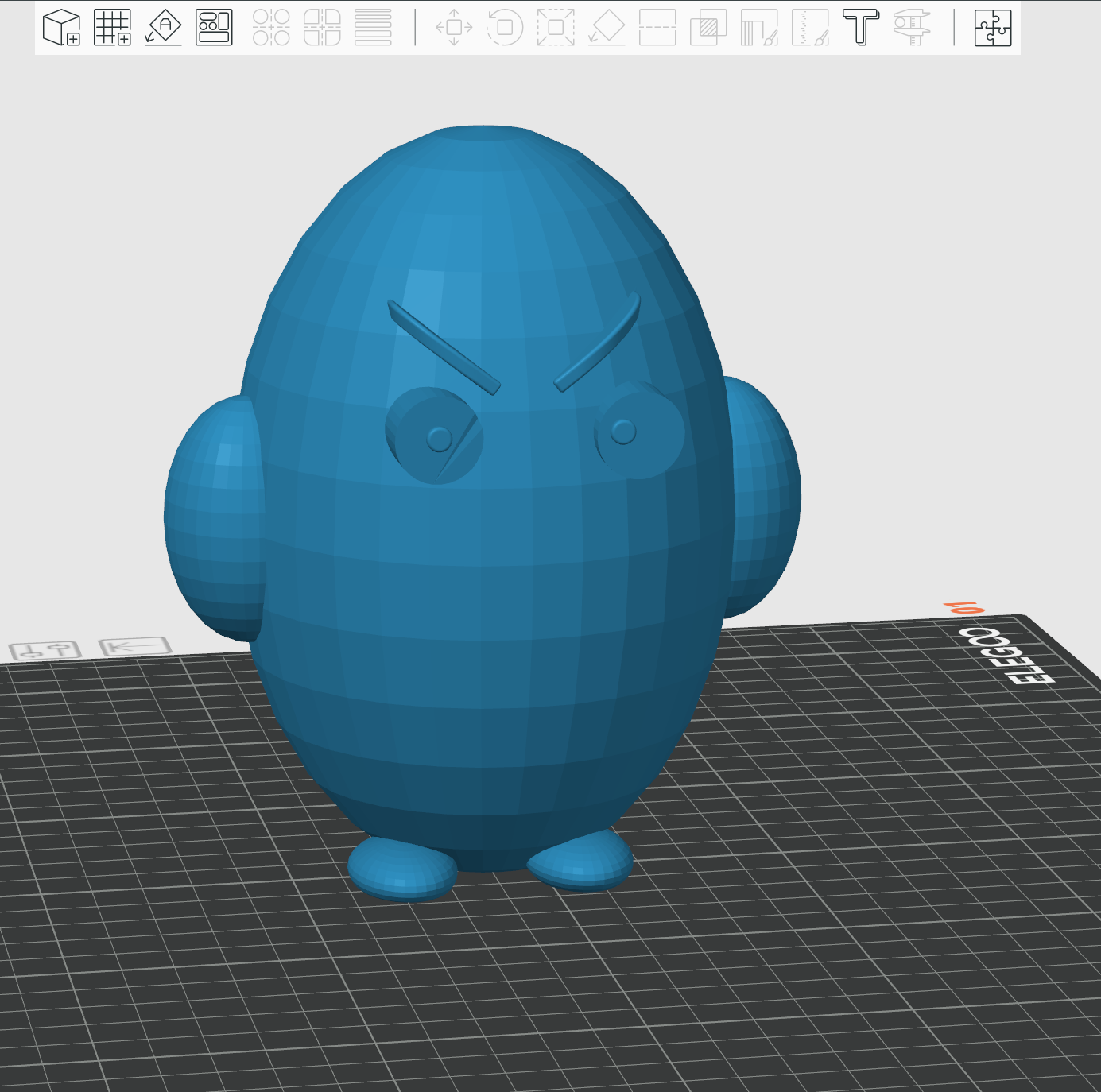Open the Mesh boolean tool
Image resolution: width=1101 pixels, height=1092 pixels.
pos(708,28)
